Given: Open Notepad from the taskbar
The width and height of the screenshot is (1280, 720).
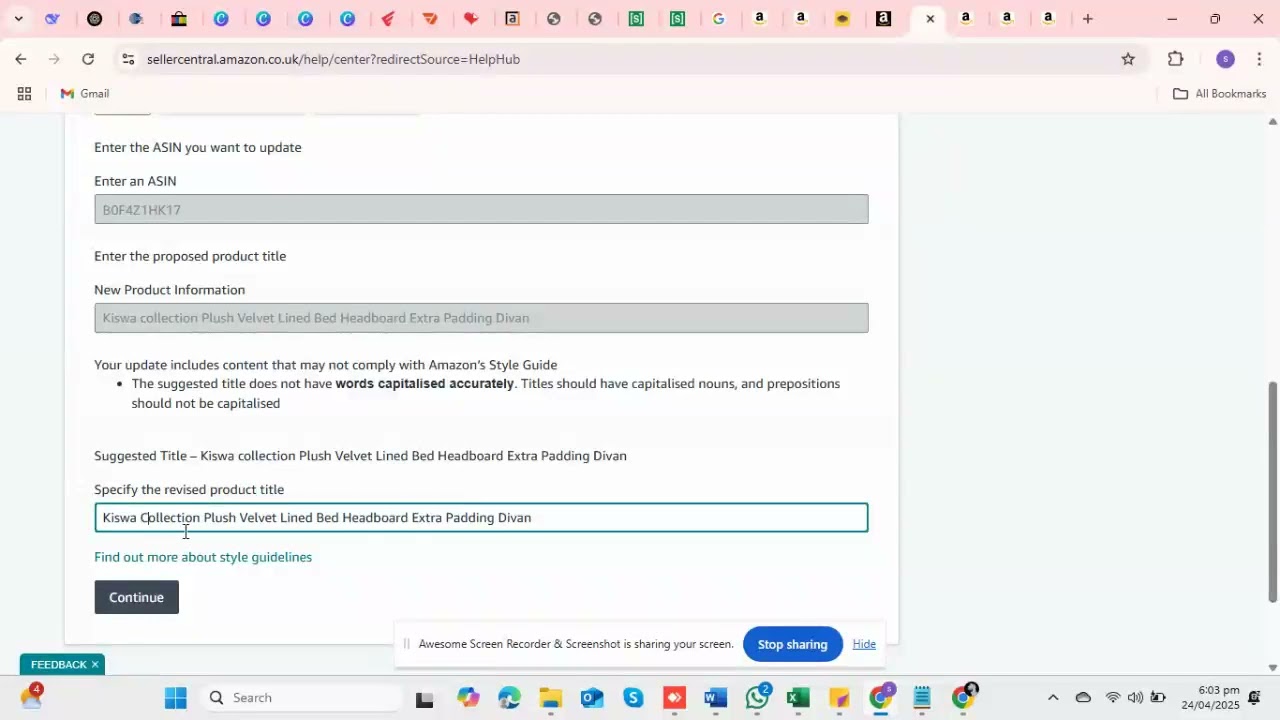Looking at the screenshot, I should coord(922,698).
